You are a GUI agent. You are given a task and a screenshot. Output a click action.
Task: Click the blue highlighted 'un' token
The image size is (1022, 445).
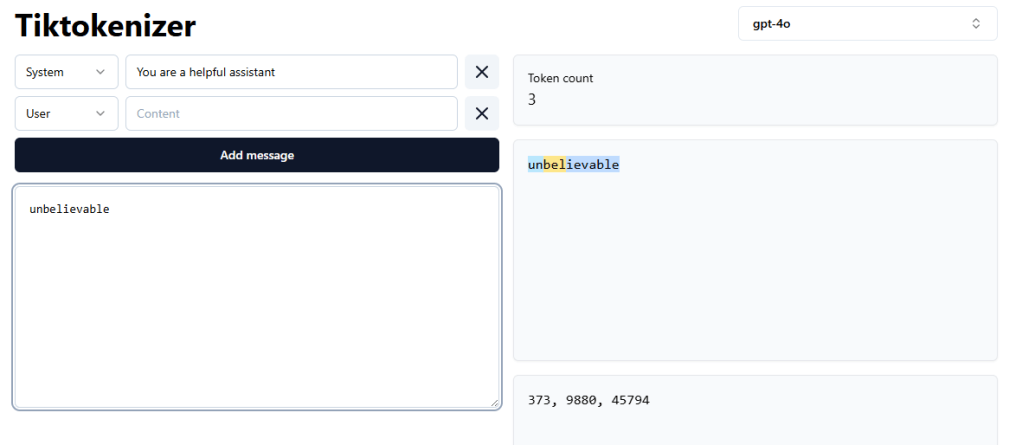point(535,165)
